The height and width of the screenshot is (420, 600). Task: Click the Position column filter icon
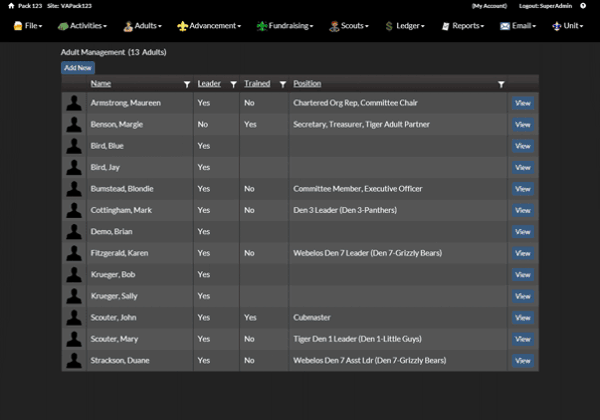tap(501, 84)
